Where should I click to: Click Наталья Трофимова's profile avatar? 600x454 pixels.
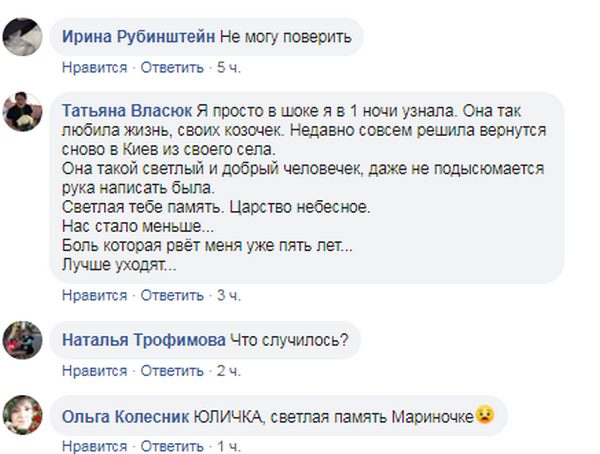tap(22, 339)
